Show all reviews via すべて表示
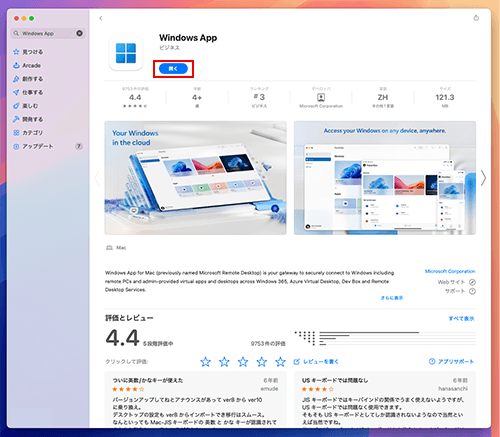Screen dimensions: 500x437 pos(461,318)
